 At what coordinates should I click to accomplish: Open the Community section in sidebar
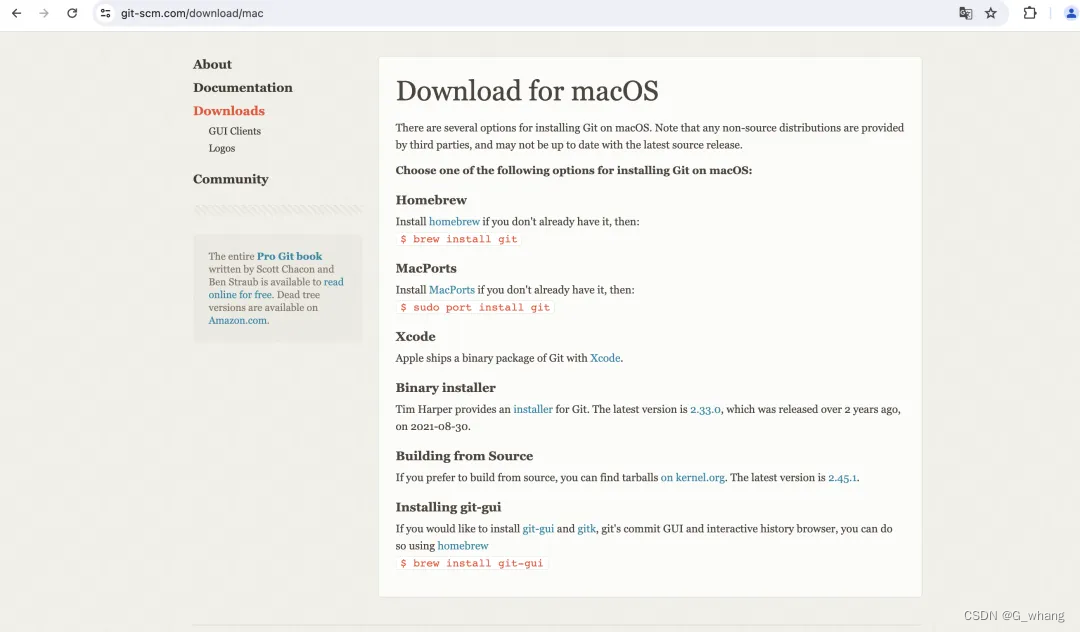(x=231, y=179)
